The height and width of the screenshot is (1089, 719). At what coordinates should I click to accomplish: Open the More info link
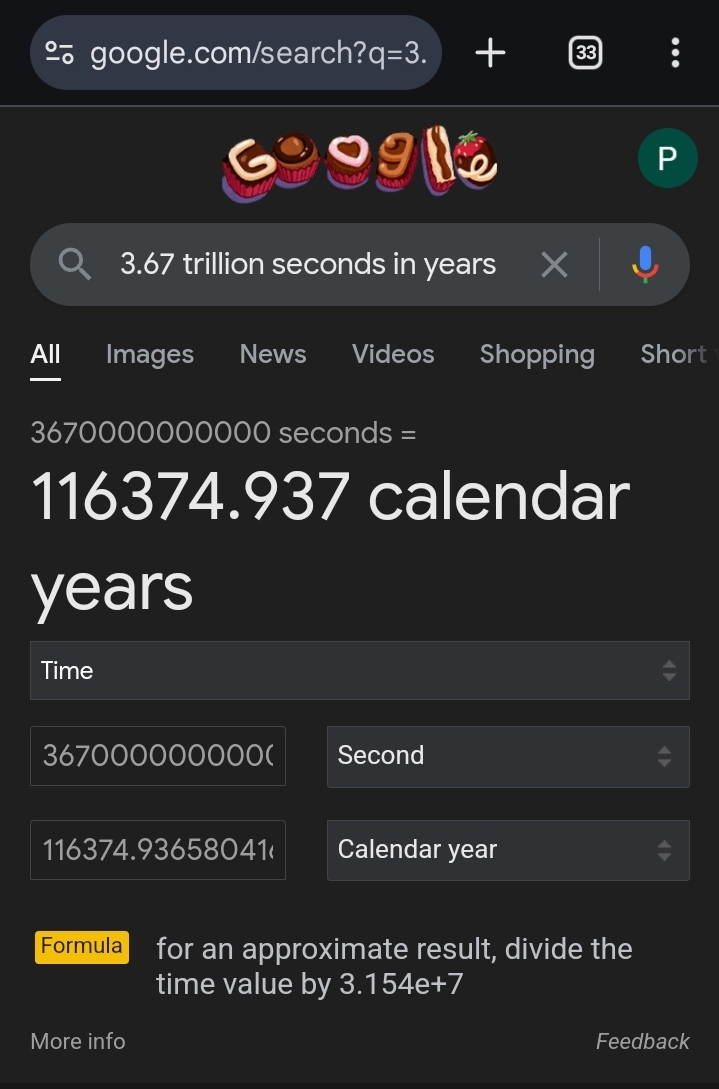[77, 1041]
